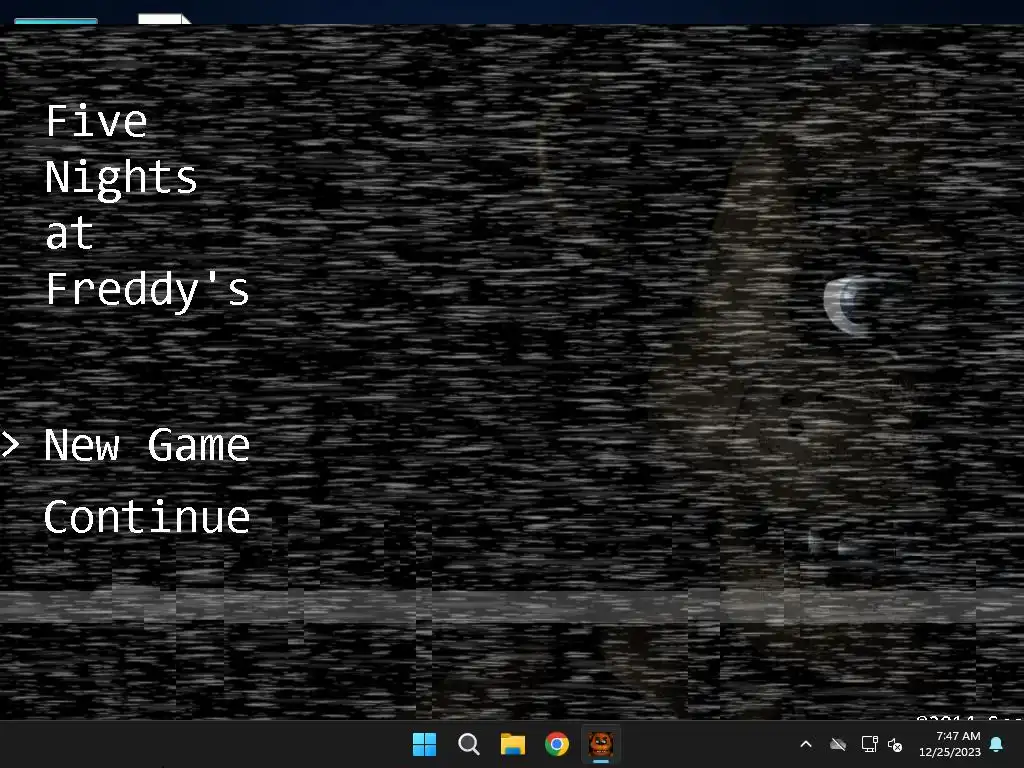This screenshot has width=1024, height=768.
Task: Open the clock showing 7:47 AM
Action: [950, 744]
